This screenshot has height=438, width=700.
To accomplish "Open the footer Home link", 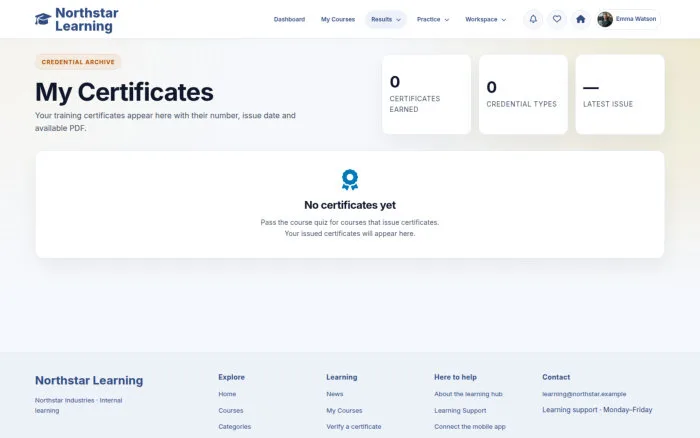I will coord(227,394).
